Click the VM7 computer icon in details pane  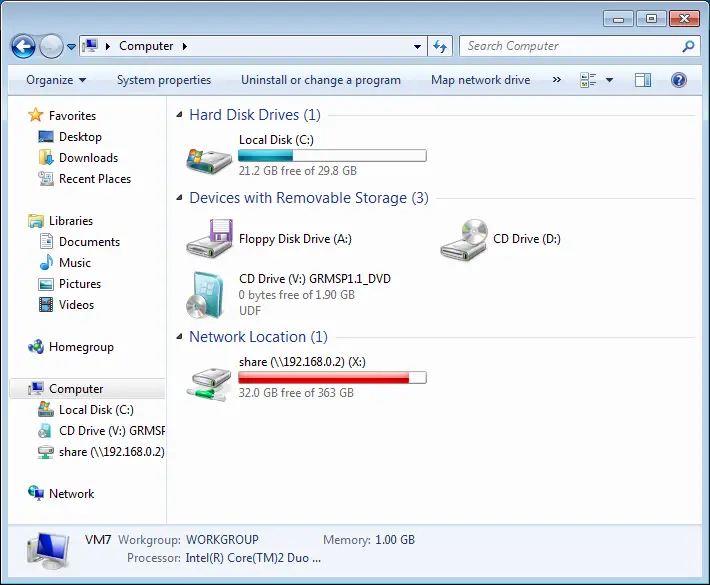point(48,551)
